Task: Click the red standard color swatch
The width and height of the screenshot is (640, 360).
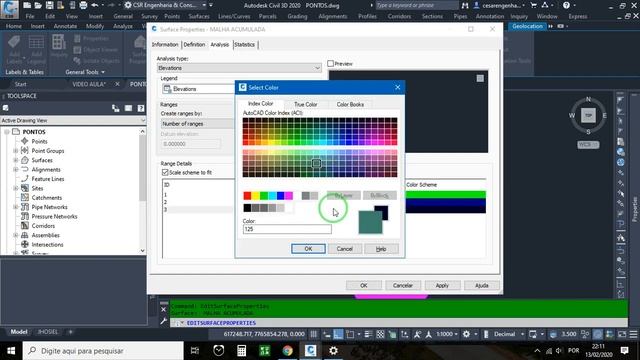Action: click(x=247, y=196)
